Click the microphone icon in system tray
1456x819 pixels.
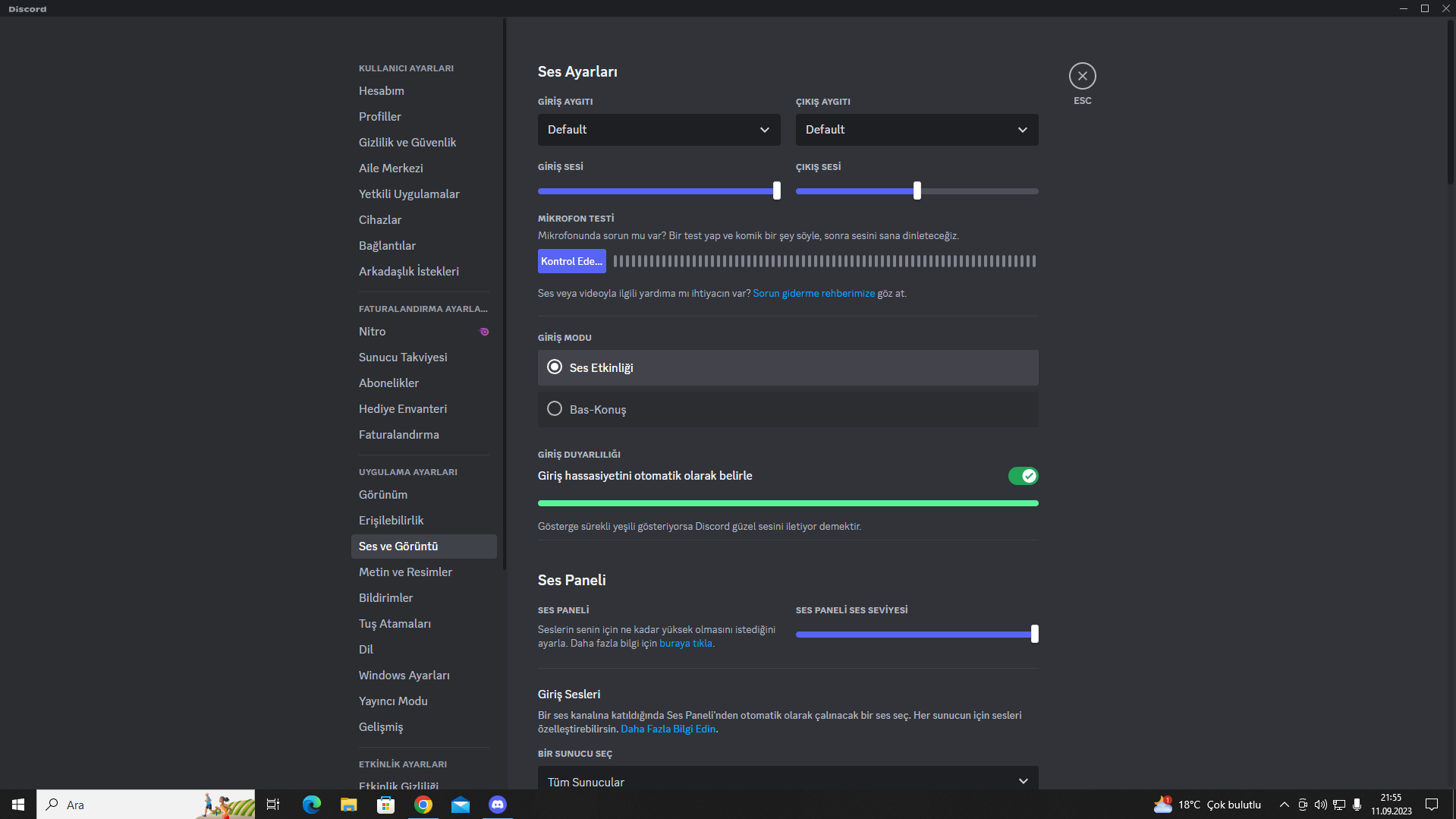pyautogui.click(x=1357, y=805)
